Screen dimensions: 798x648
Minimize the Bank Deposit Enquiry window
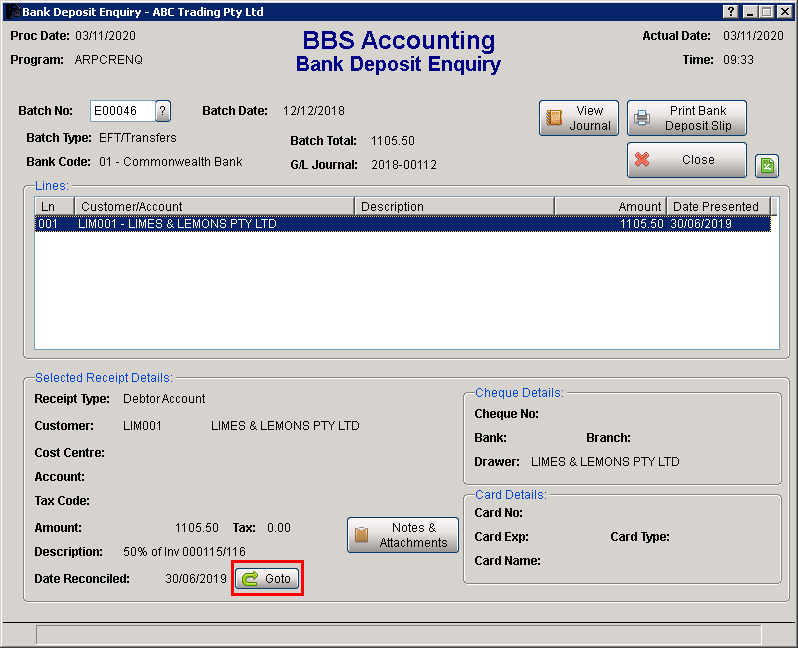tap(749, 12)
